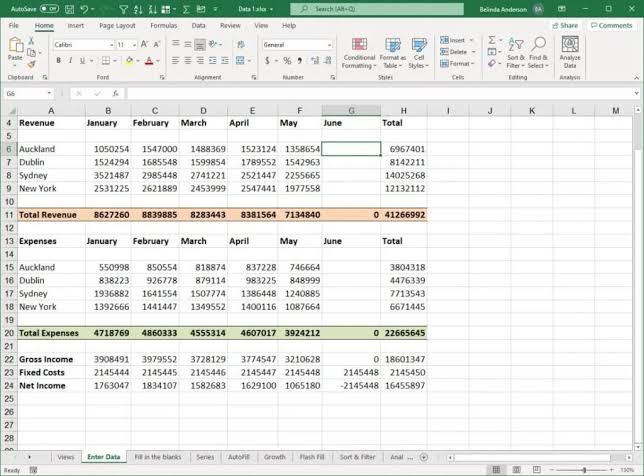Decrease the indent level

[x=212, y=61]
